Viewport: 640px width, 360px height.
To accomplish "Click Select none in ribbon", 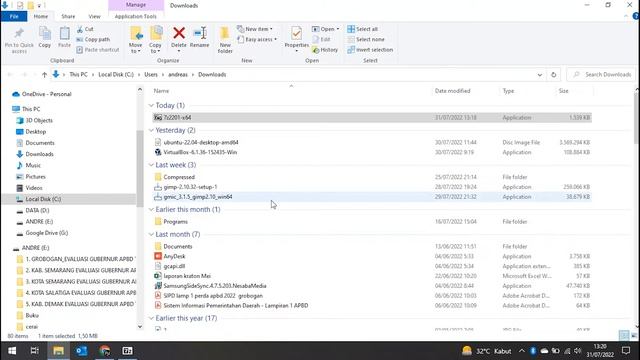I will tap(366, 40).
